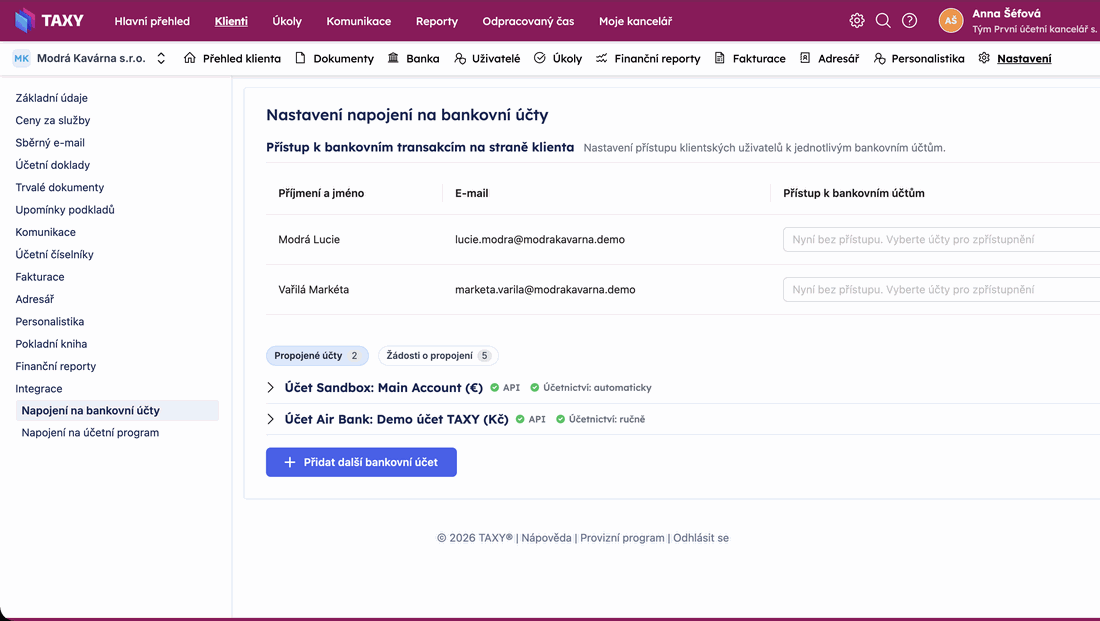Click the name Modrá Lucie
The width and height of the screenshot is (1100, 621).
tap(309, 239)
